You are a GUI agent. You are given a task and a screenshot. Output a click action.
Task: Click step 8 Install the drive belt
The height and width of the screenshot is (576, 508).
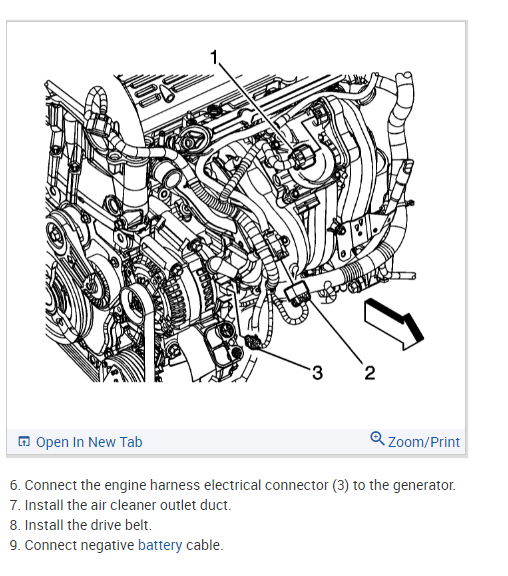(81, 525)
